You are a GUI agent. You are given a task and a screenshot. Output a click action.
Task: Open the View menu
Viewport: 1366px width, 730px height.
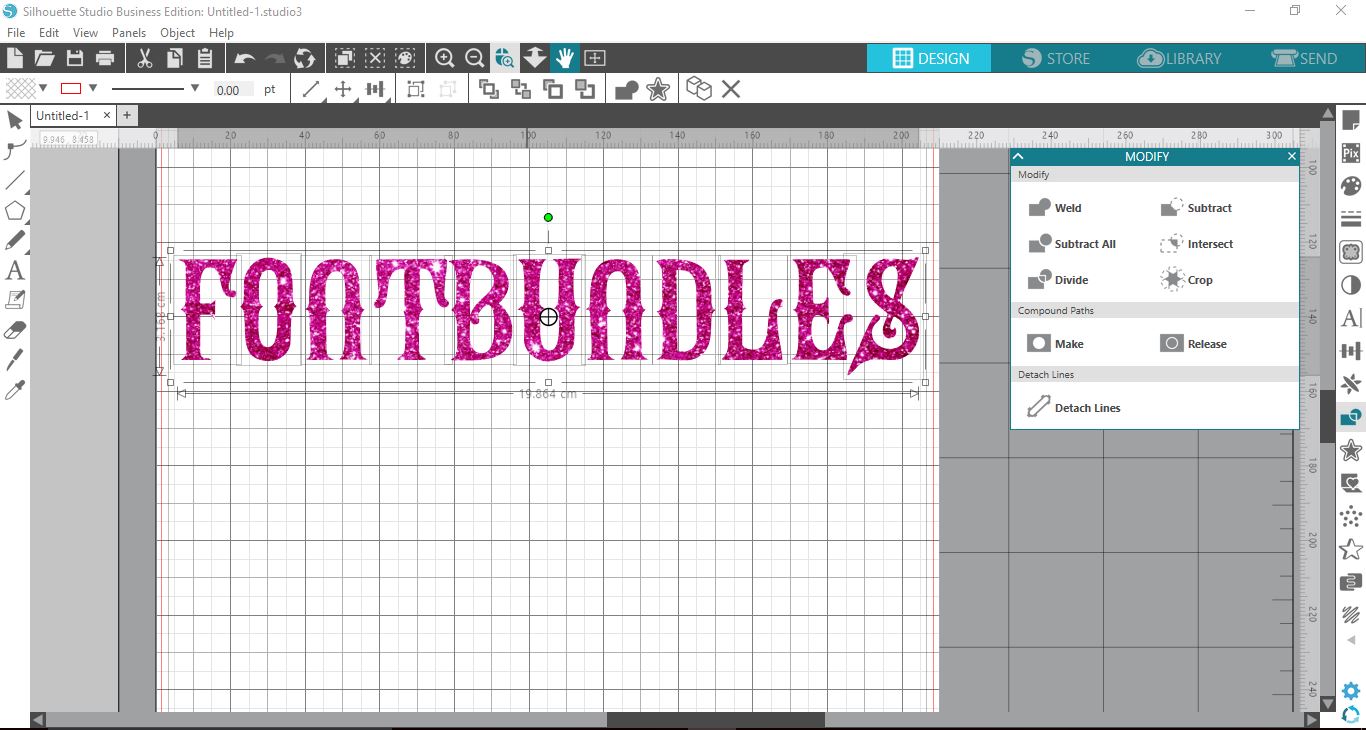pyautogui.click(x=85, y=33)
